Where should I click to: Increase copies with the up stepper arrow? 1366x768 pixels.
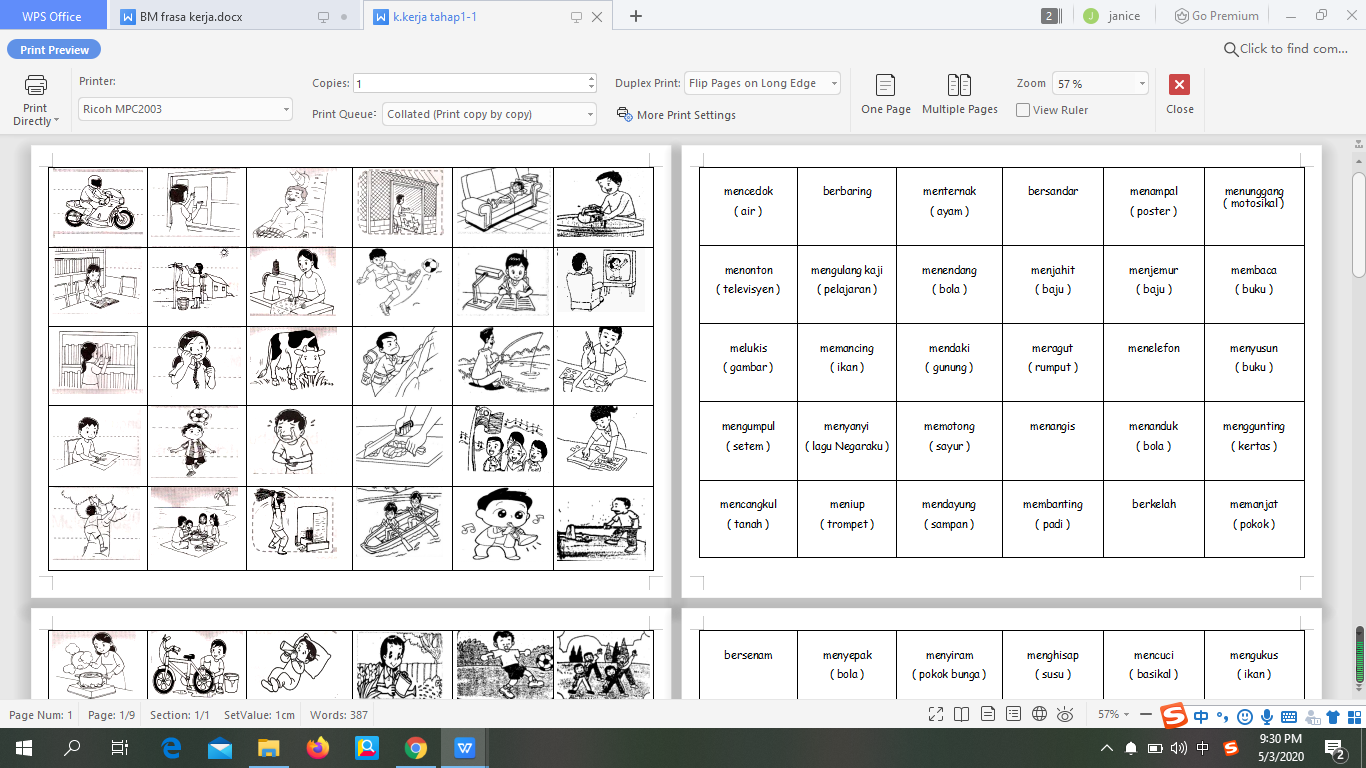coord(591,79)
